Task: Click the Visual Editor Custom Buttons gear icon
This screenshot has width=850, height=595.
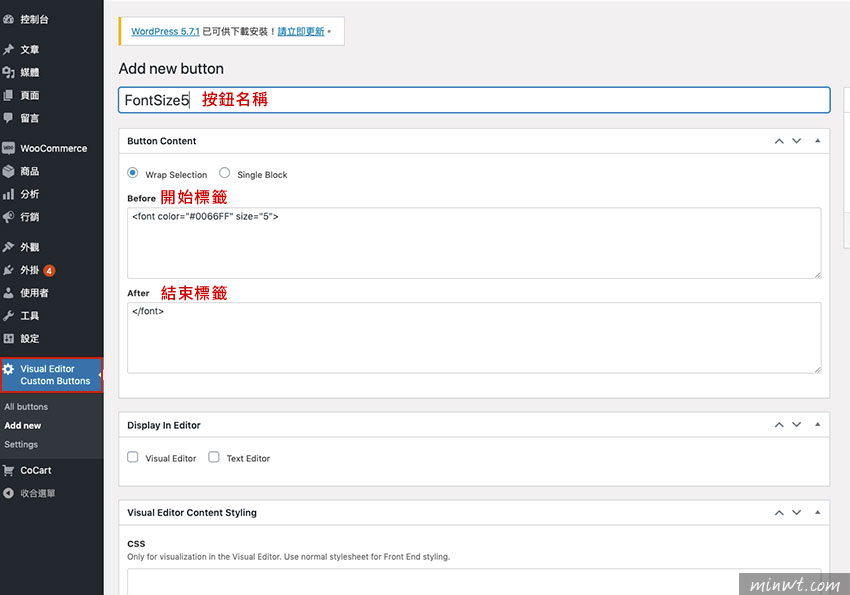Action: [8, 369]
